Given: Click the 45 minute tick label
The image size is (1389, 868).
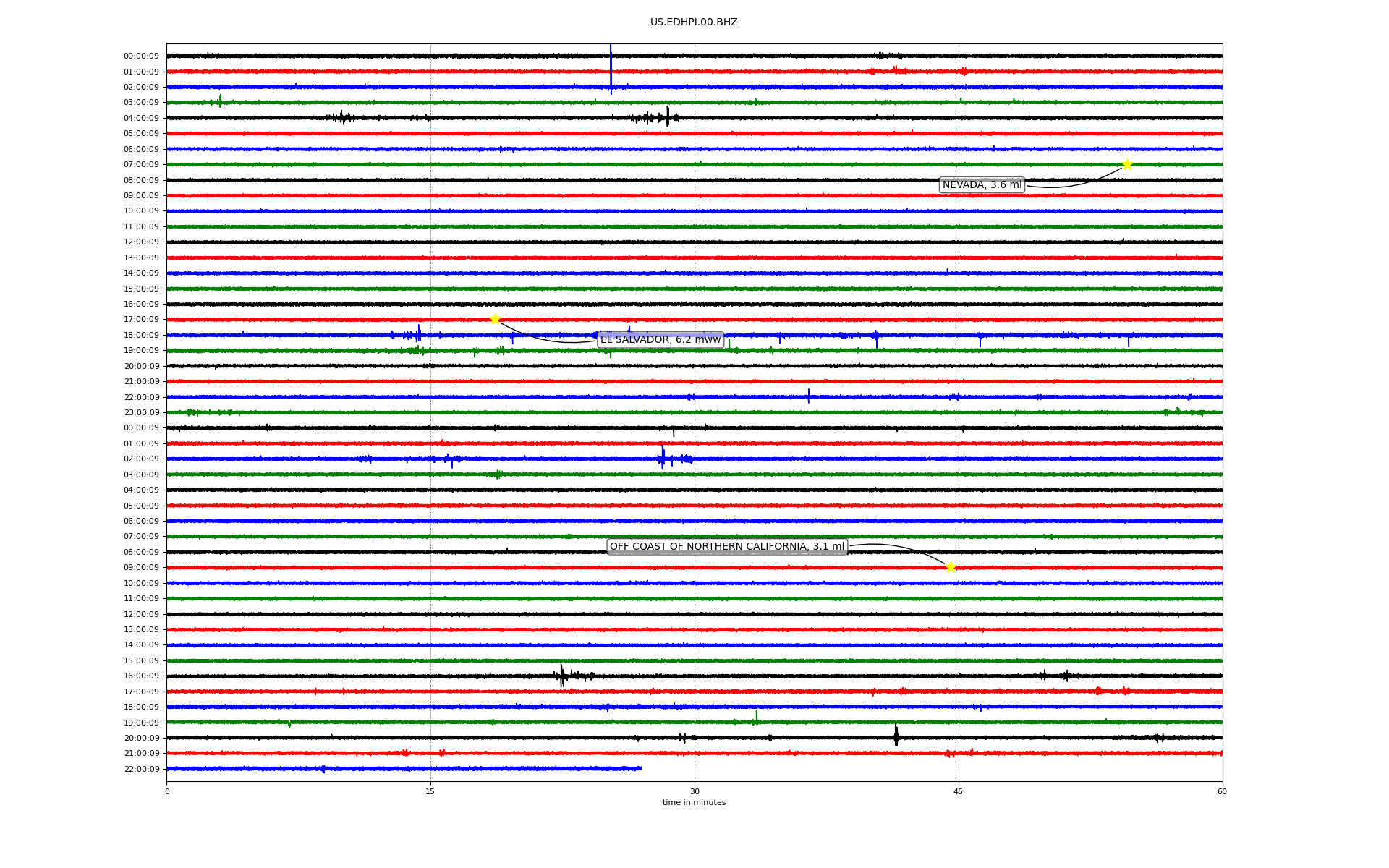Looking at the screenshot, I should 958,791.
